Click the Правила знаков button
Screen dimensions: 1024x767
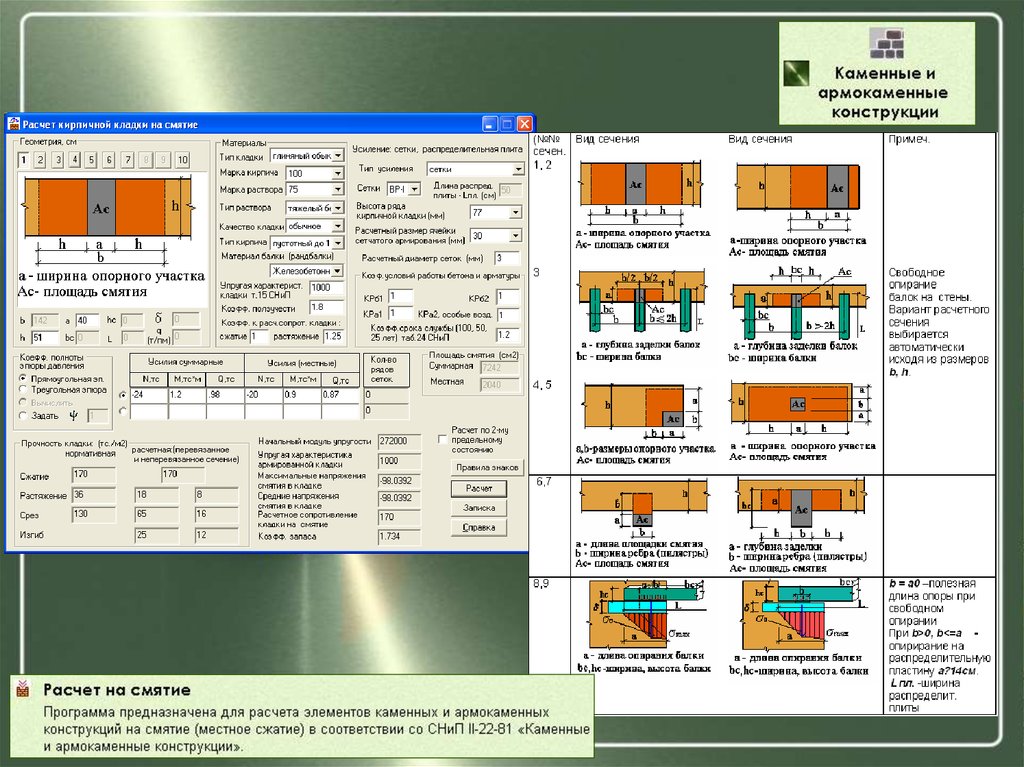[487, 467]
